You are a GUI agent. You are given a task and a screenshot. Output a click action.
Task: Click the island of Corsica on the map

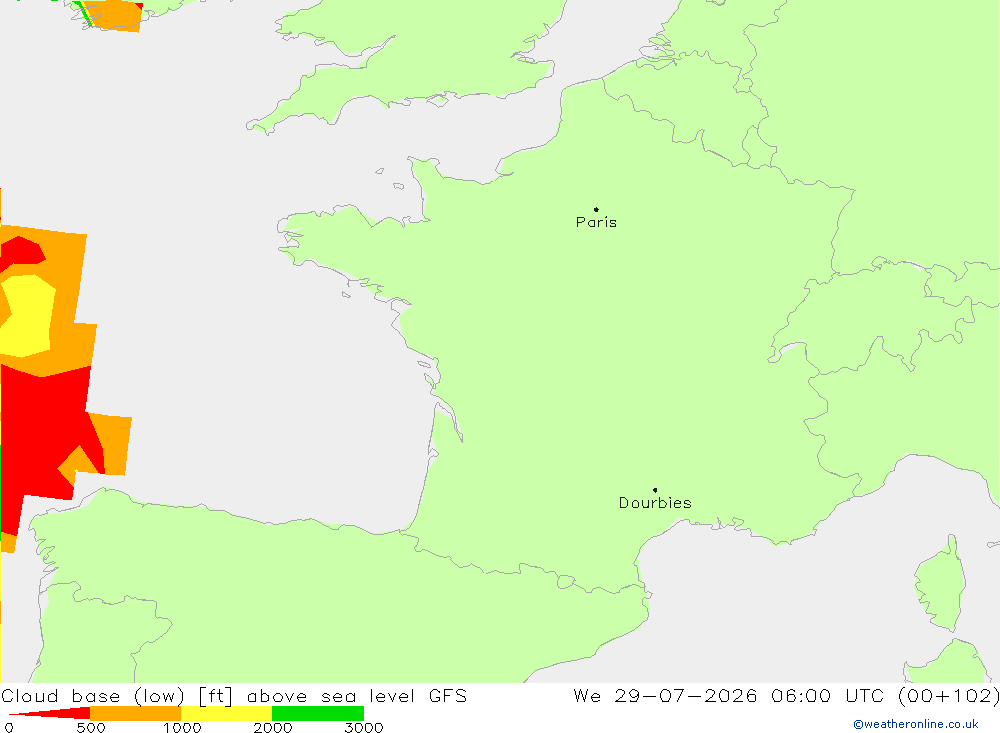[941, 584]
